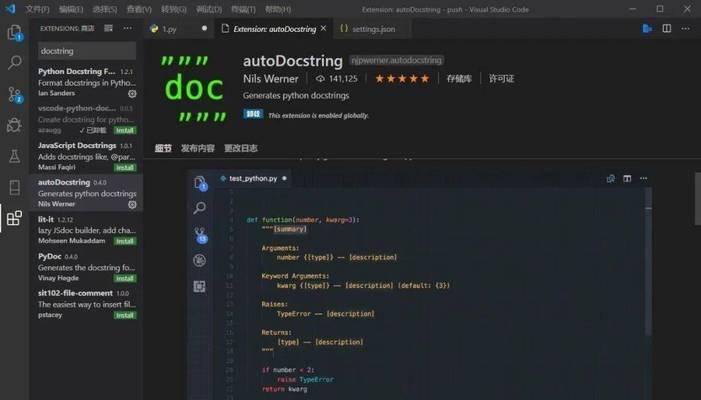Click the book-shaped icon in activity bar
Screen dimensions: 701x400
pyautogui.click(x=15, y=187)
